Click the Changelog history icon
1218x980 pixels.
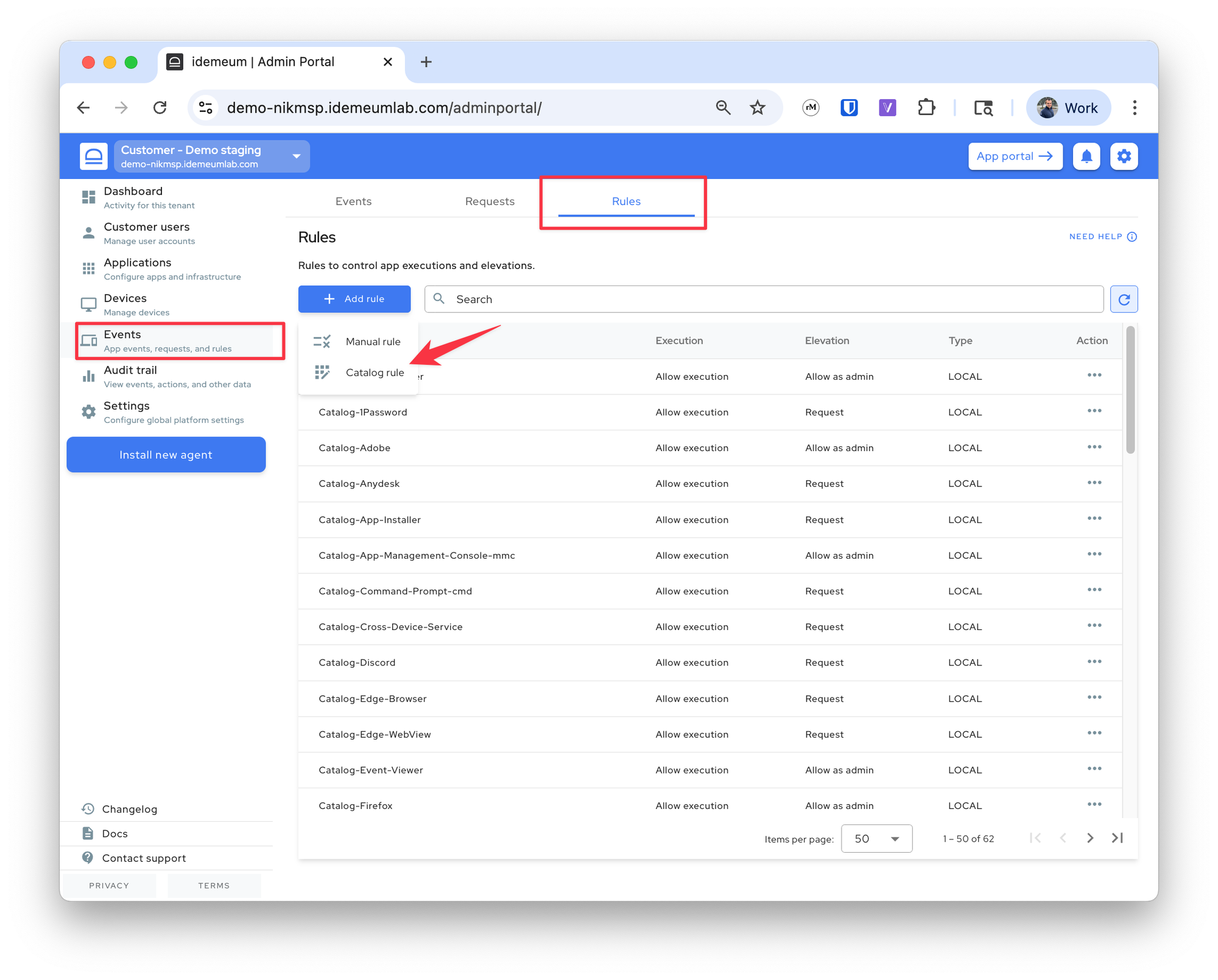pos(88,809)
